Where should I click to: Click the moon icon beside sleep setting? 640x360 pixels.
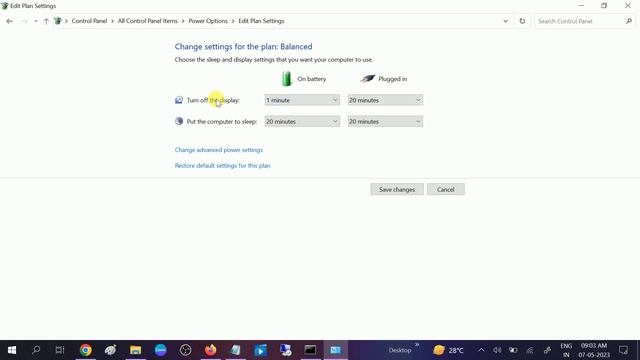tap(179, 121)
